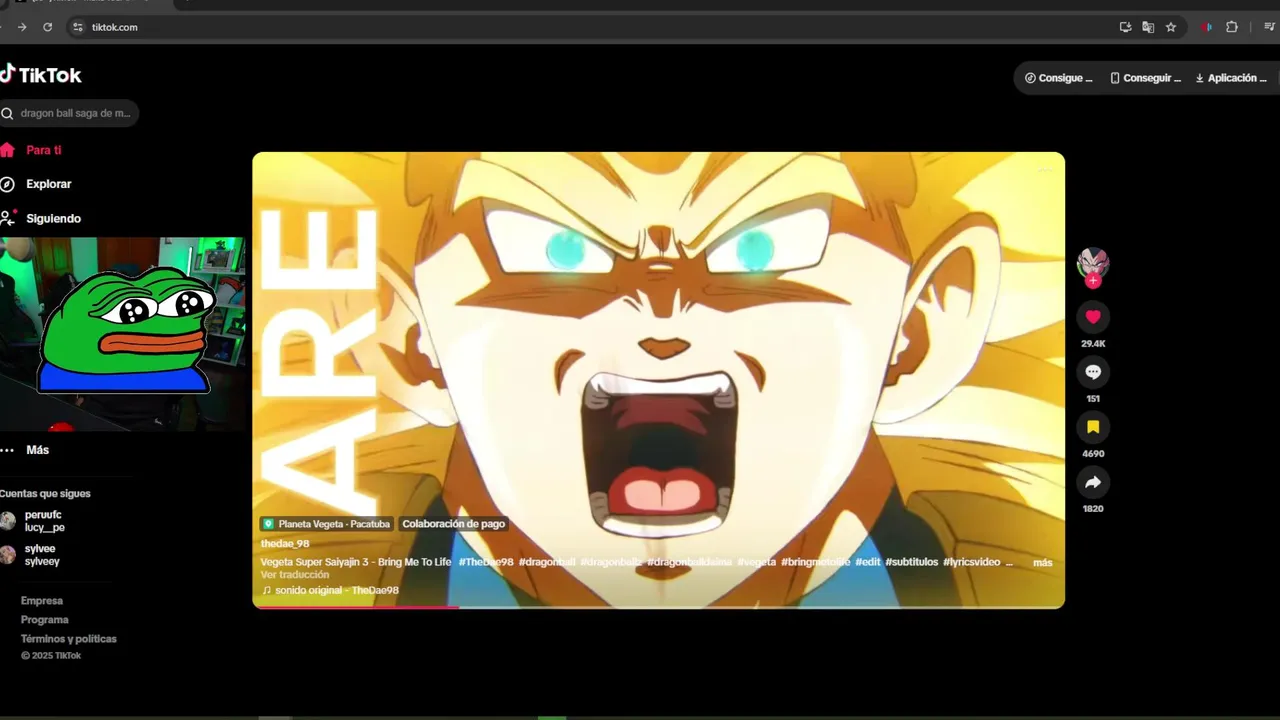Click the Pepe frog webcam overlay
This screenshot has width=1280, height=720.
(x=126, y=330)
